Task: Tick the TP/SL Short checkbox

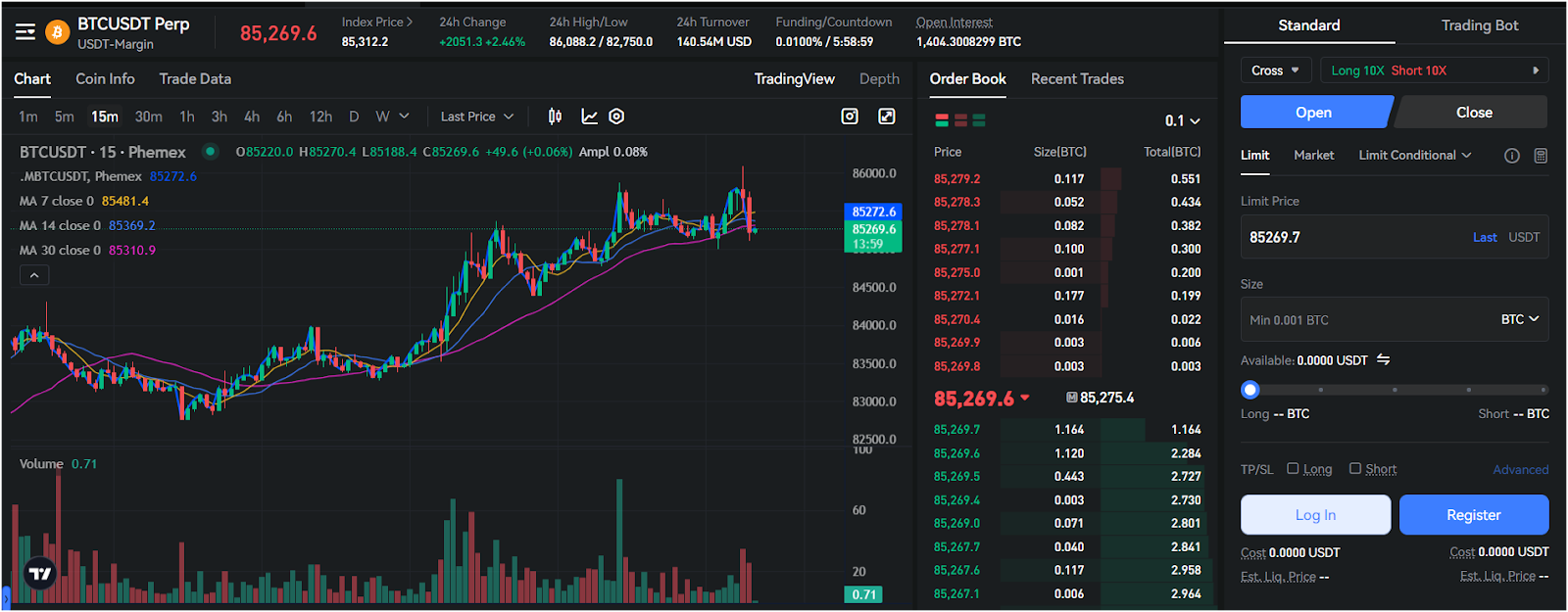Action: 1355,469
